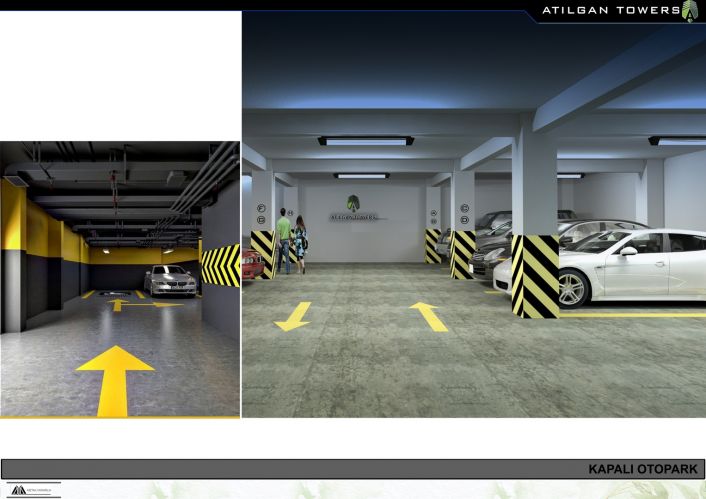Click the F marker circle on left column

click(x=261, y=208)
